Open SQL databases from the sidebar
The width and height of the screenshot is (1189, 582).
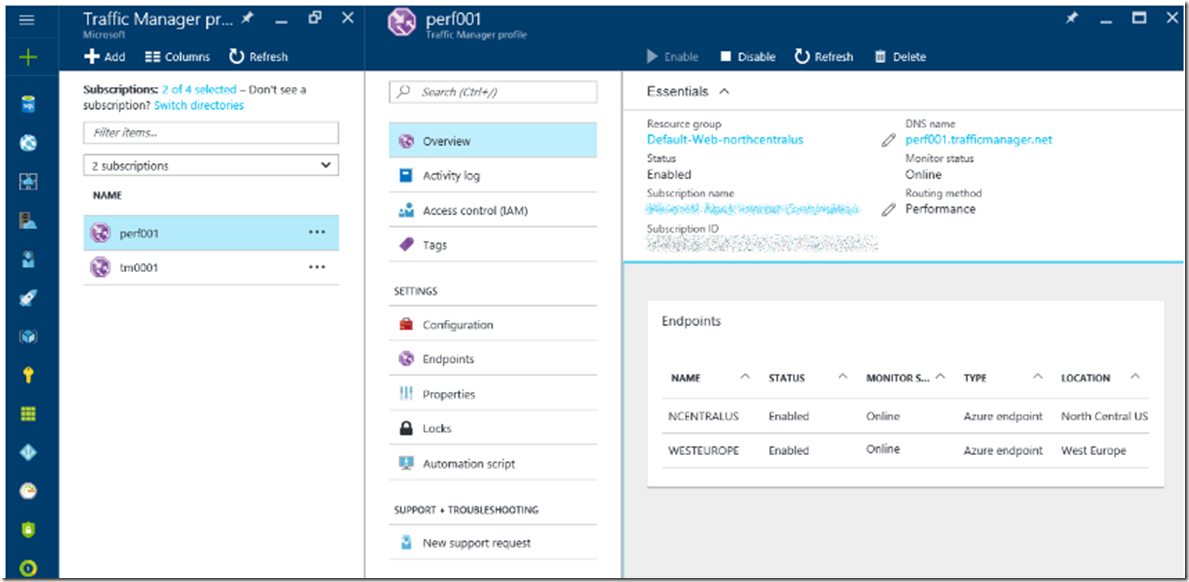(28, 105)
